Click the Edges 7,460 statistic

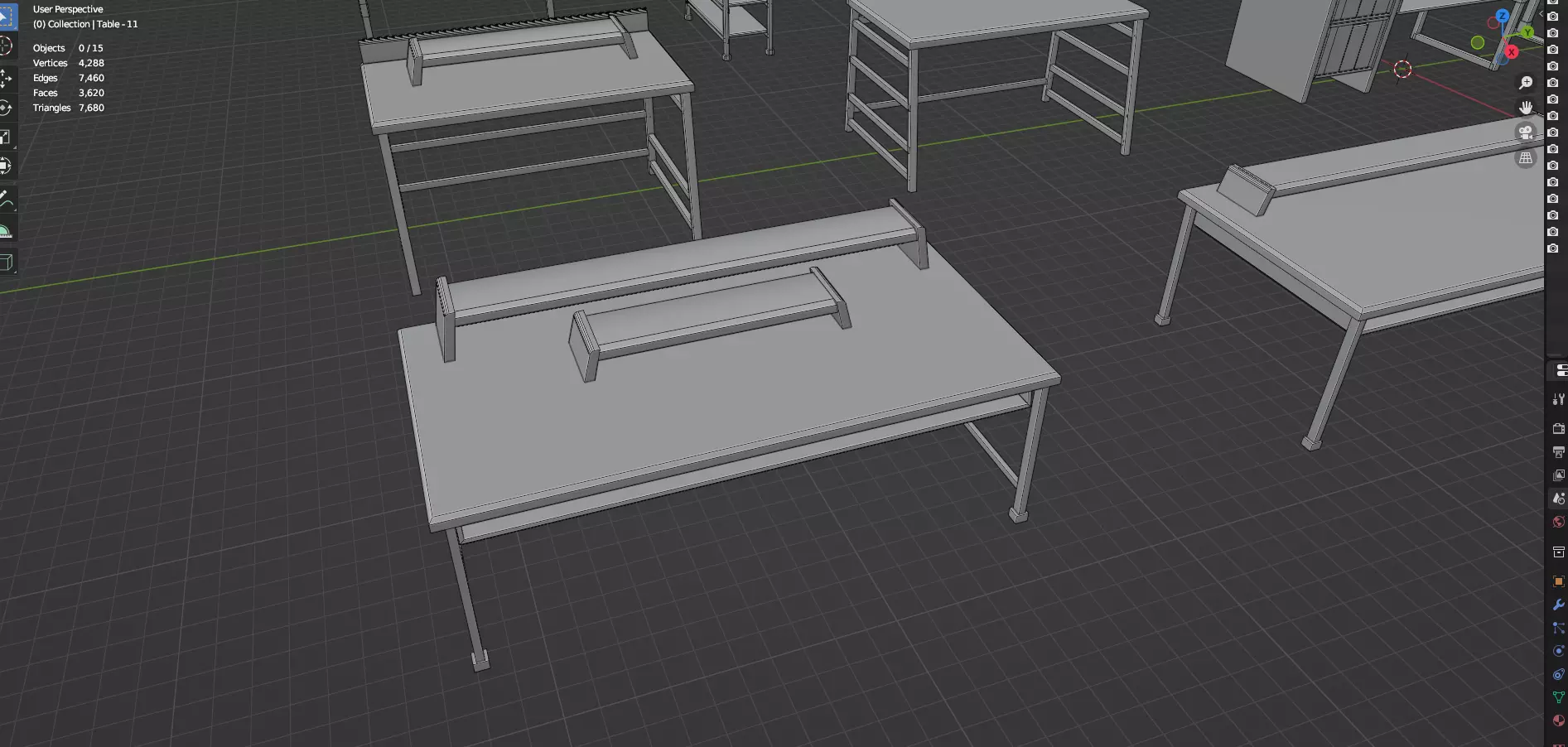click(68, 78)
